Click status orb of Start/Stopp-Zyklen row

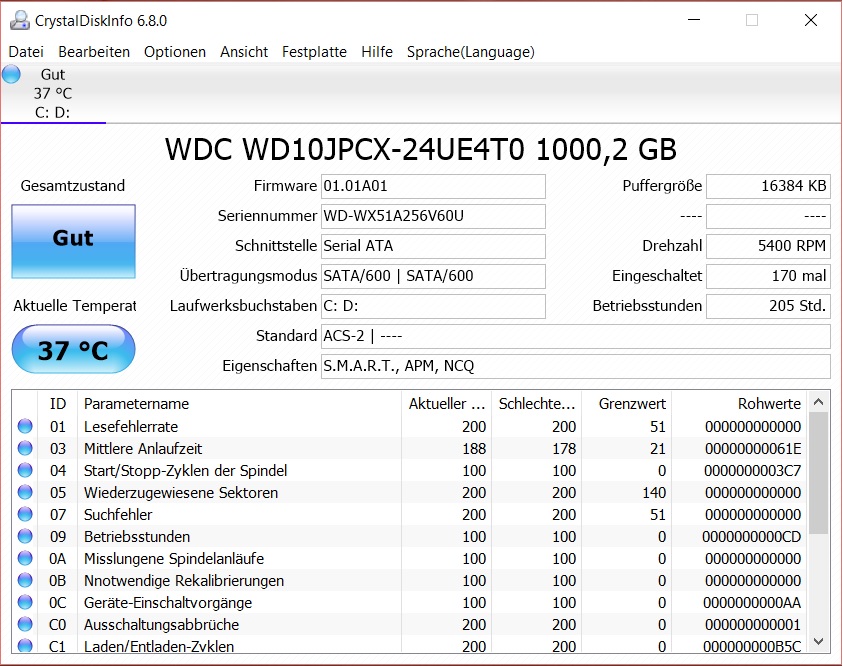[x=25, y=470]
